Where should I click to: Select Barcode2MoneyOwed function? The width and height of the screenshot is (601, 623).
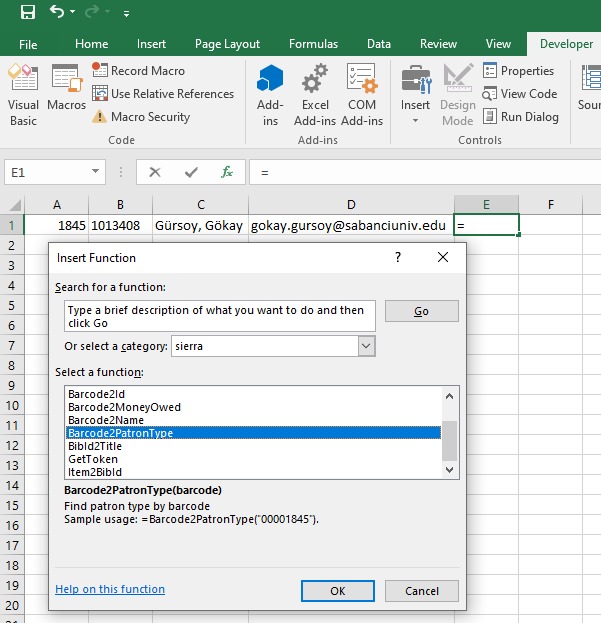[x=254, y=407]
